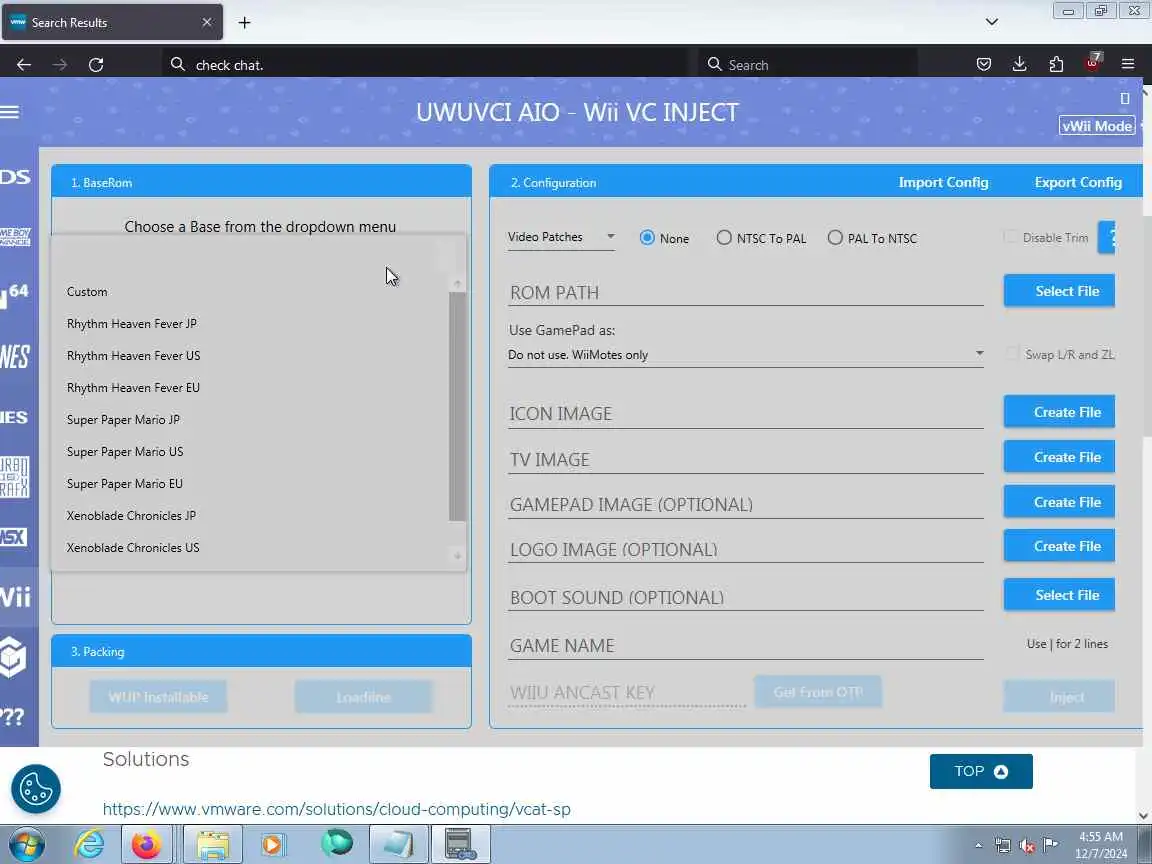The width and height of the screenshot is (1152, 864).
Task: Focus the browser address bar
Action: (x=425, y=65)
